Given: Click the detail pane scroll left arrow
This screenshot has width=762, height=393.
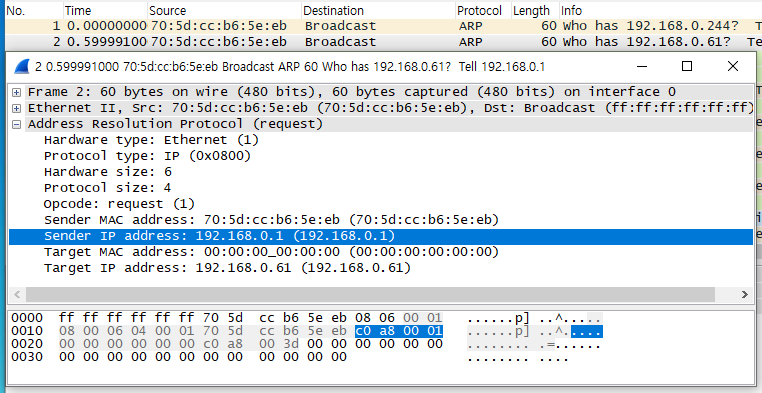Looking at the screenshot, I should click(17, 294).
